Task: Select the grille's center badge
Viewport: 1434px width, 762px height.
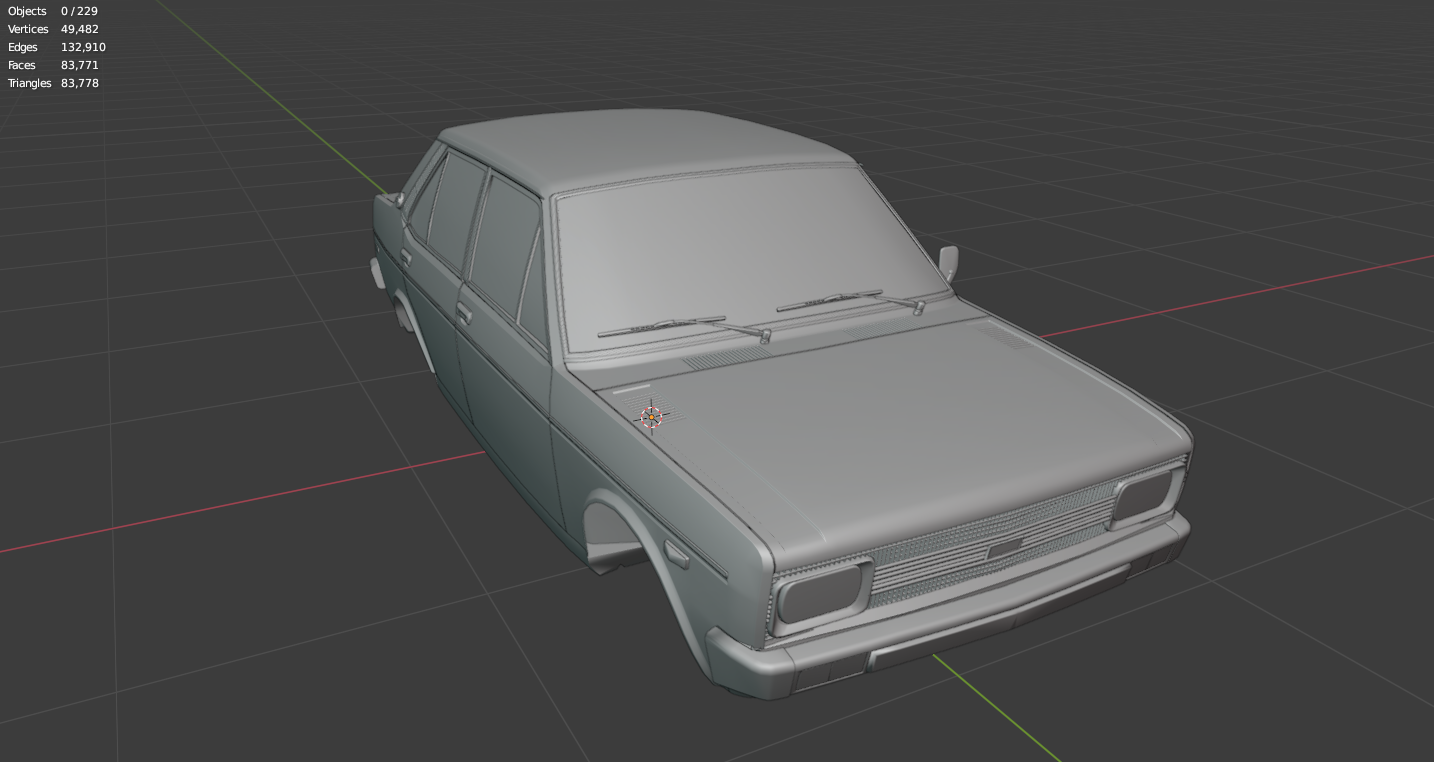Action: pyautogui.click(x=1005, y=548)
